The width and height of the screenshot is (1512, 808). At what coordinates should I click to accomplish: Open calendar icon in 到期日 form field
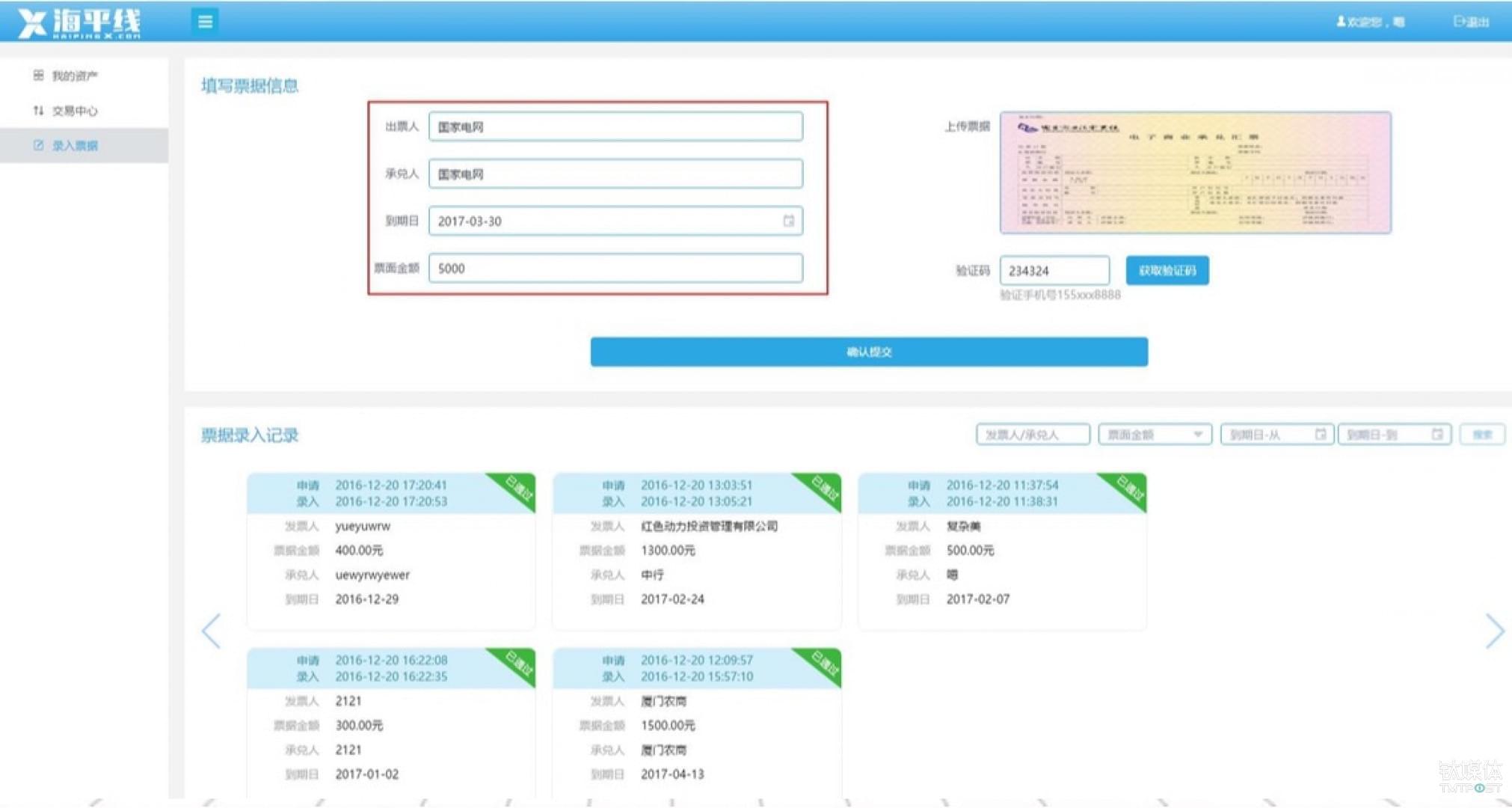[x=788, y=221]
